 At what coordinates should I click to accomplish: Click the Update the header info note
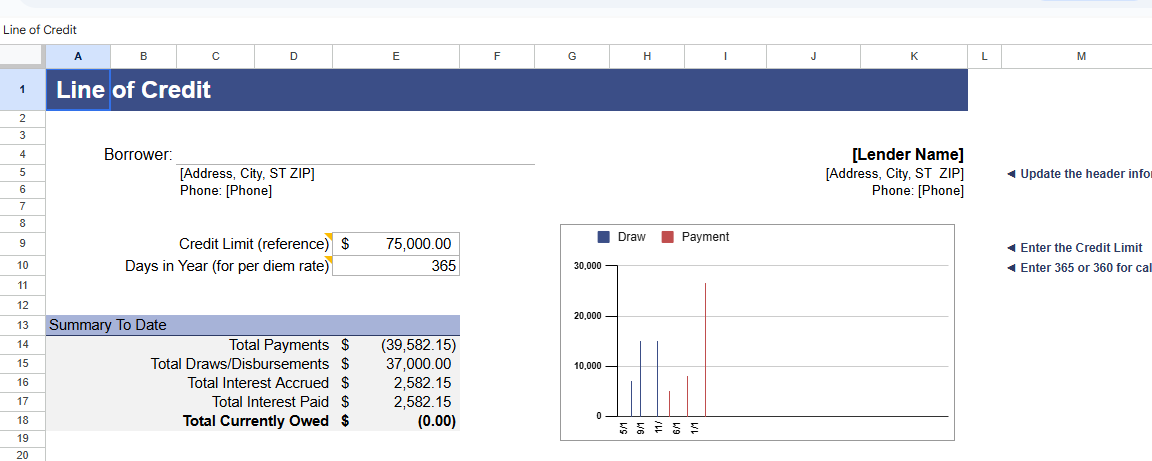1079,174
